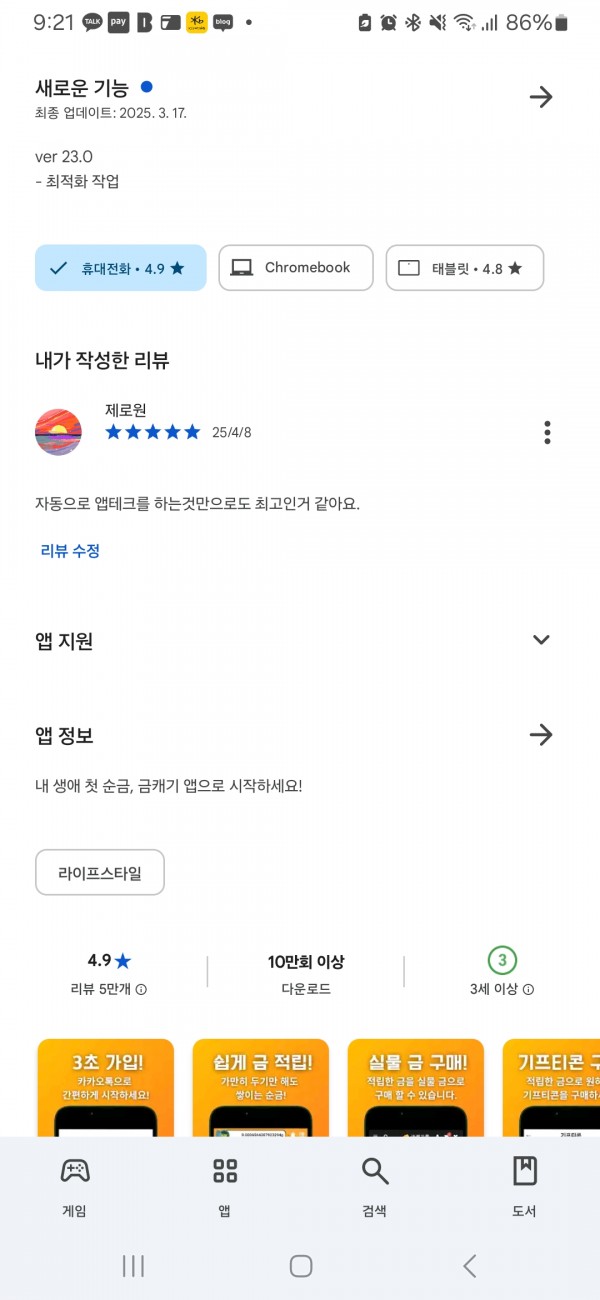Viewport: 600px width, 1300px height.
Task: Select the Chromebook device chip
Action: (x=296, y=268)
